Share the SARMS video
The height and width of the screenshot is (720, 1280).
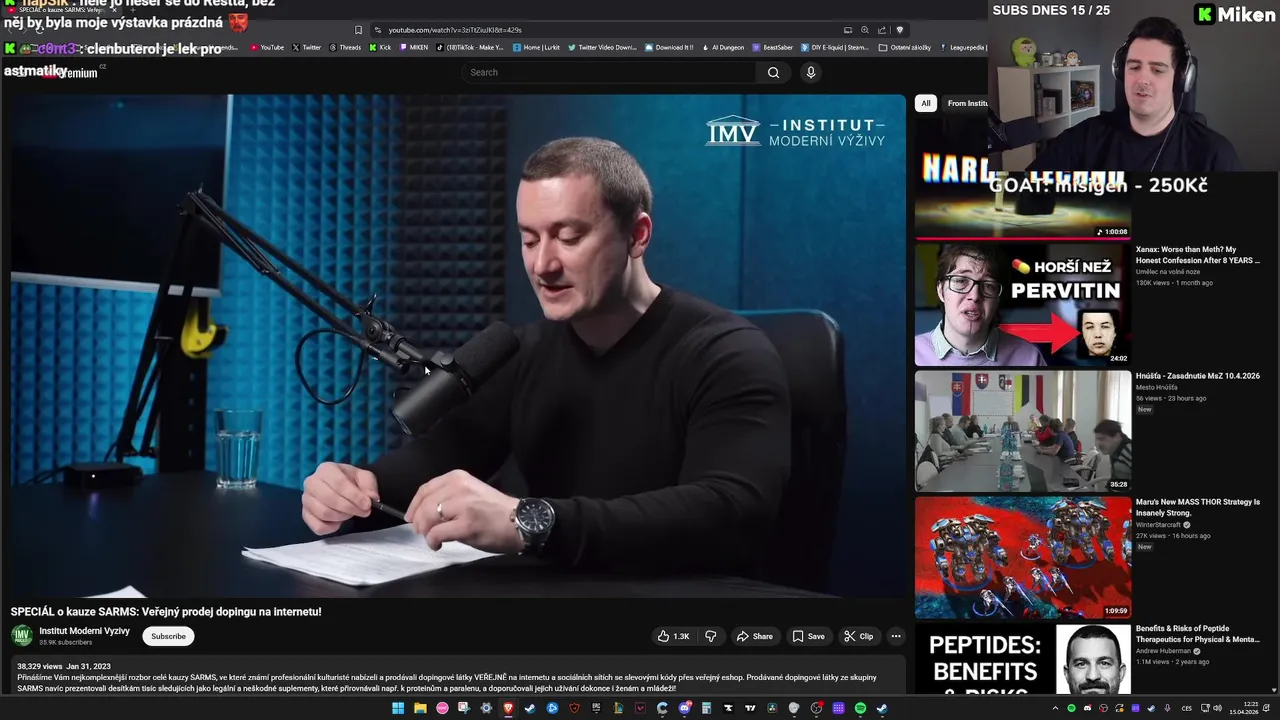pos(754,636)
